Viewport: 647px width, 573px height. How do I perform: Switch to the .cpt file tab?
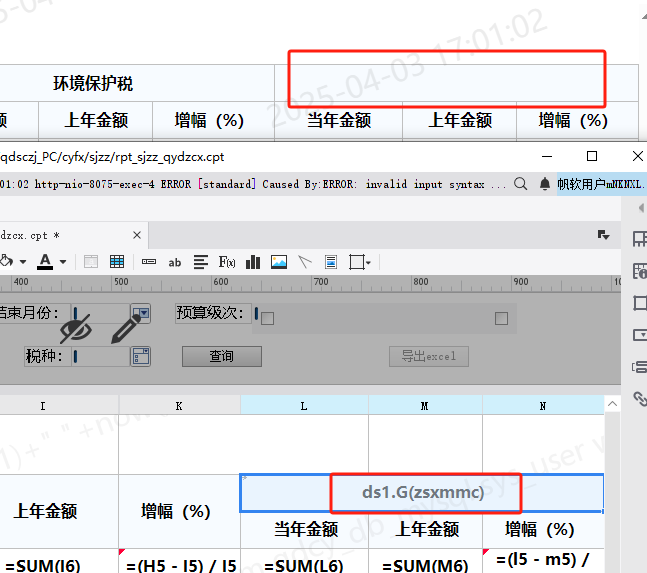click(x=30, y=235)
